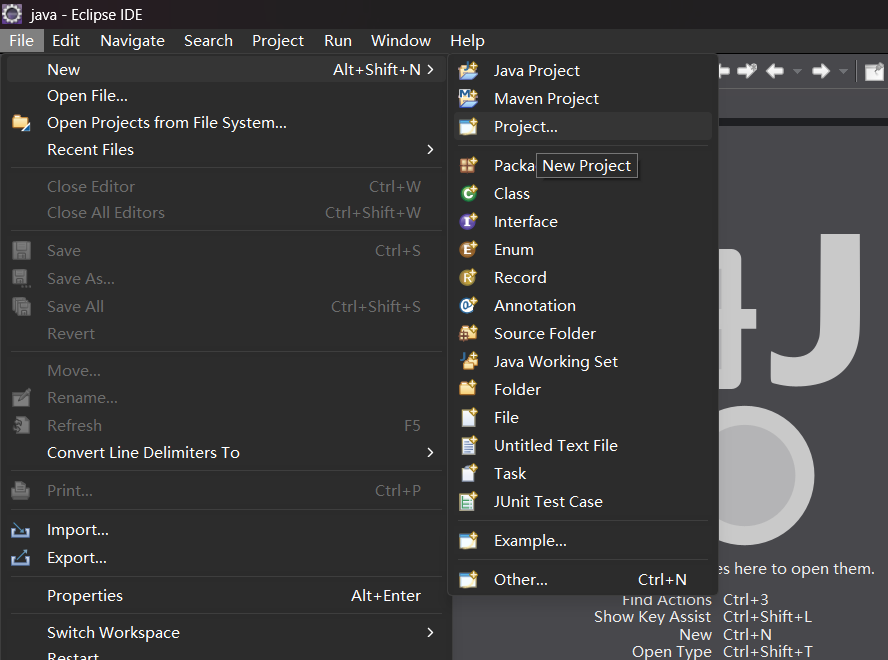Click the Enum icon
The height and width of the screenshot is (660, 888).
pyautogui.click(x=468, y=249)
